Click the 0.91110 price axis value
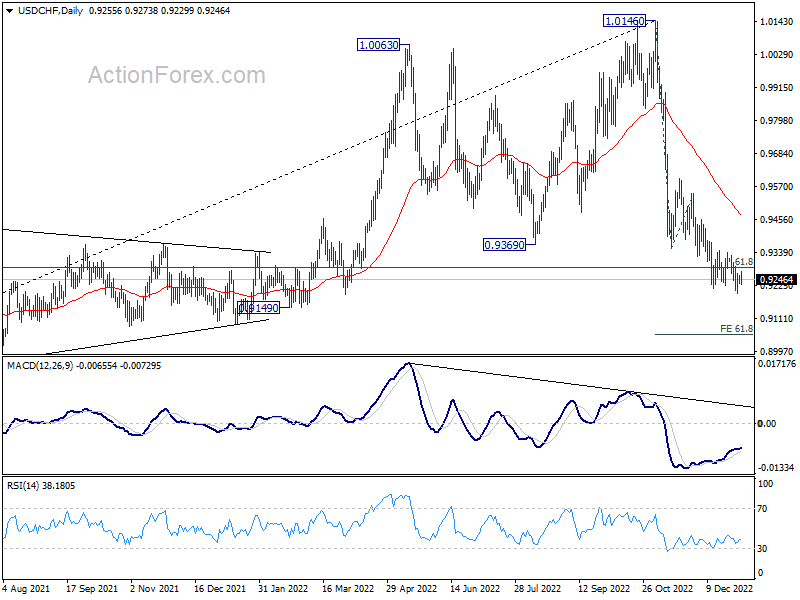Image resolution: width=800 pixels, height=600 pixels. click(777, 319)
